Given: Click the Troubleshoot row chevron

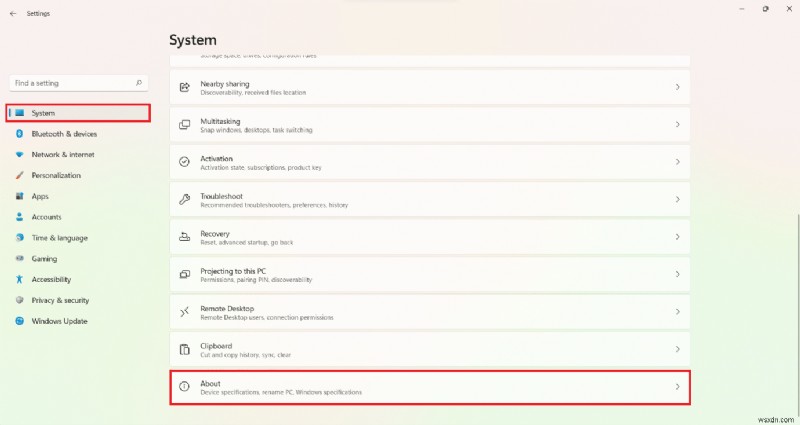Looking at the screenshot, I should pos(678,199).
